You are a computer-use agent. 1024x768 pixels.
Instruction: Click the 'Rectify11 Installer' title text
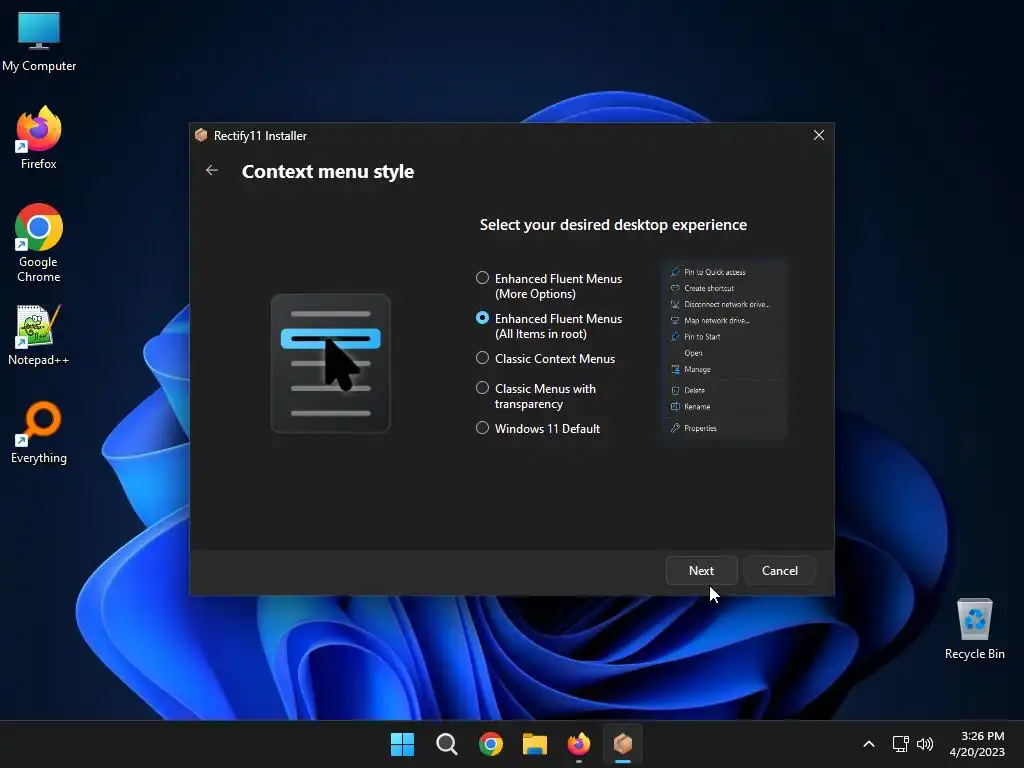coord(260,136)
